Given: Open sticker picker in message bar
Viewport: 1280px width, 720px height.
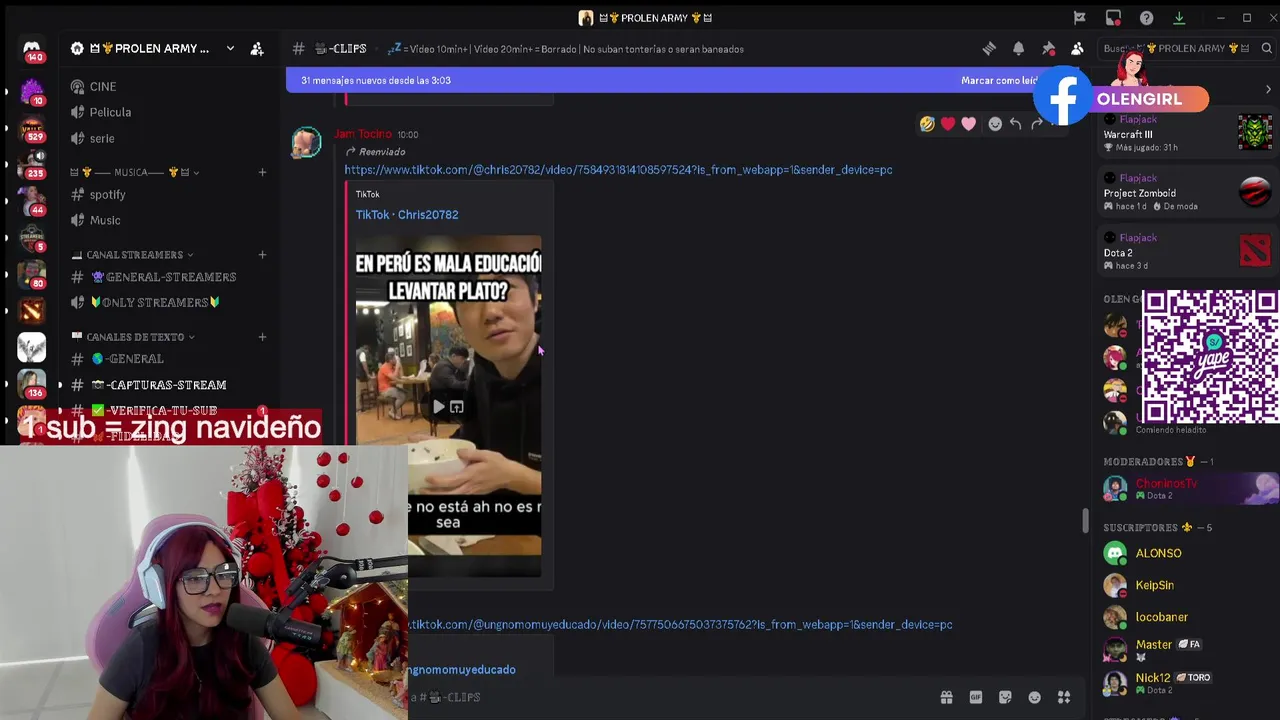Looking at the screenshot, I should coord(1005,697).
